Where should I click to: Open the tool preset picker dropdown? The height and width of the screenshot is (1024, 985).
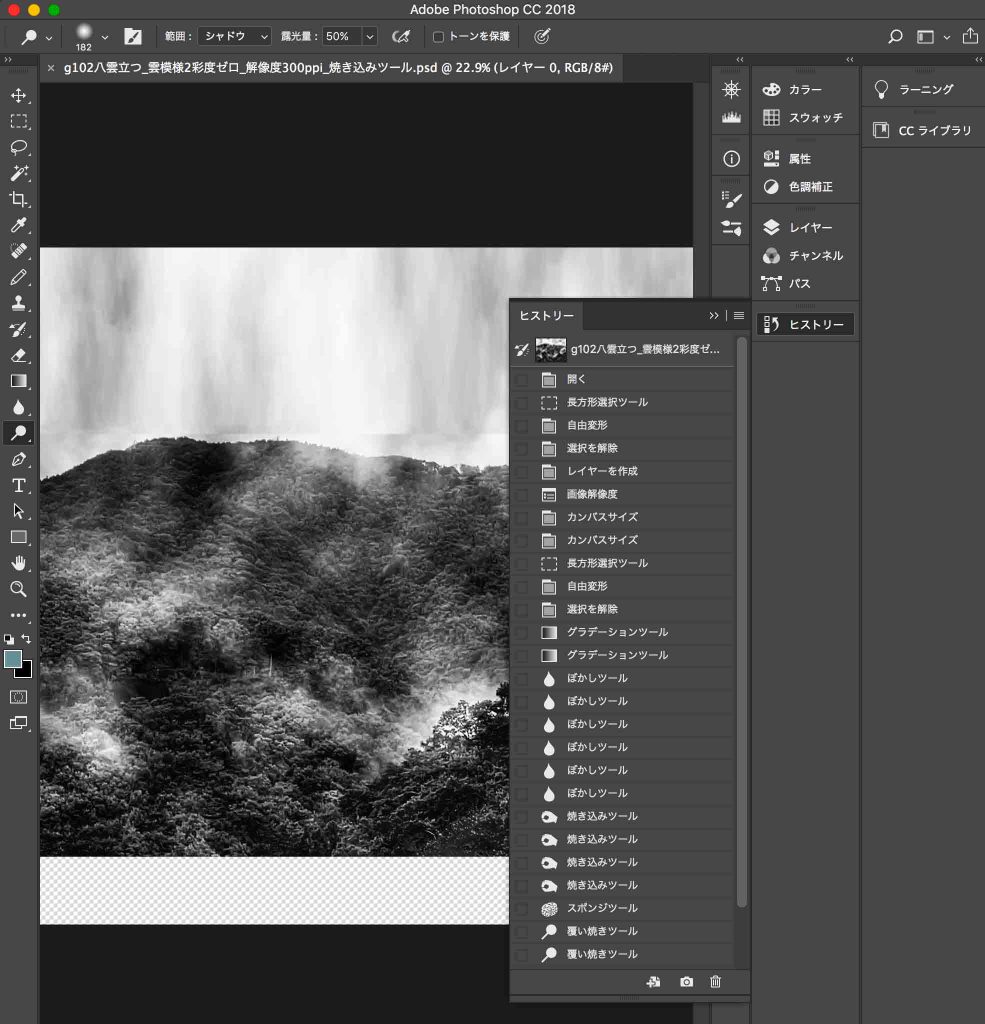[49, 38]
